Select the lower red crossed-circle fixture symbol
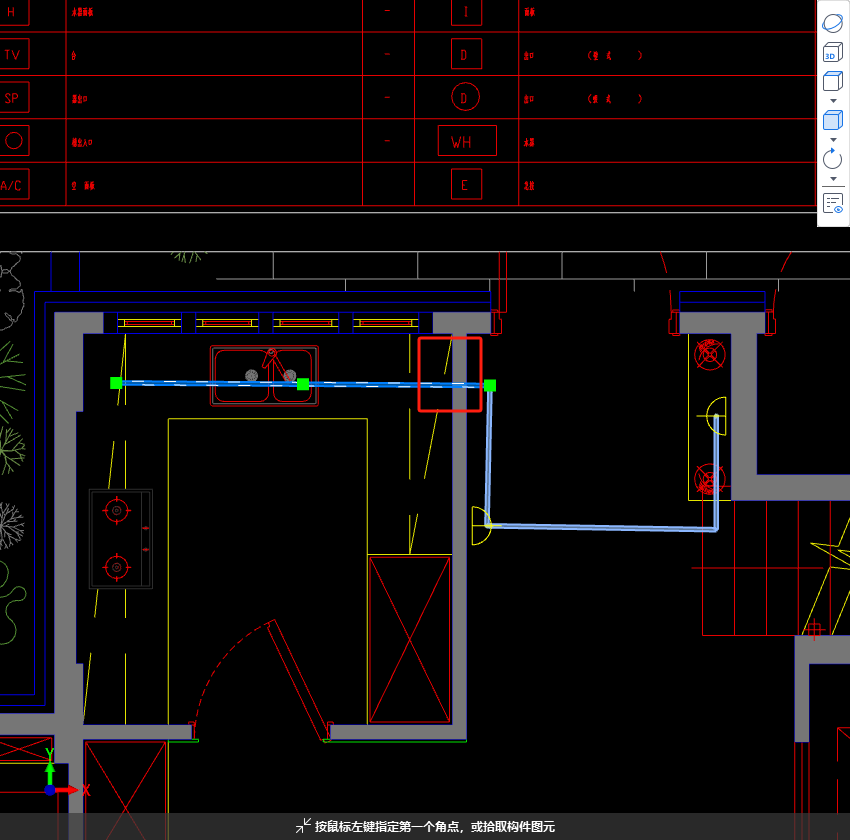Viewport: 850px width, 840px height. point(710,479)
